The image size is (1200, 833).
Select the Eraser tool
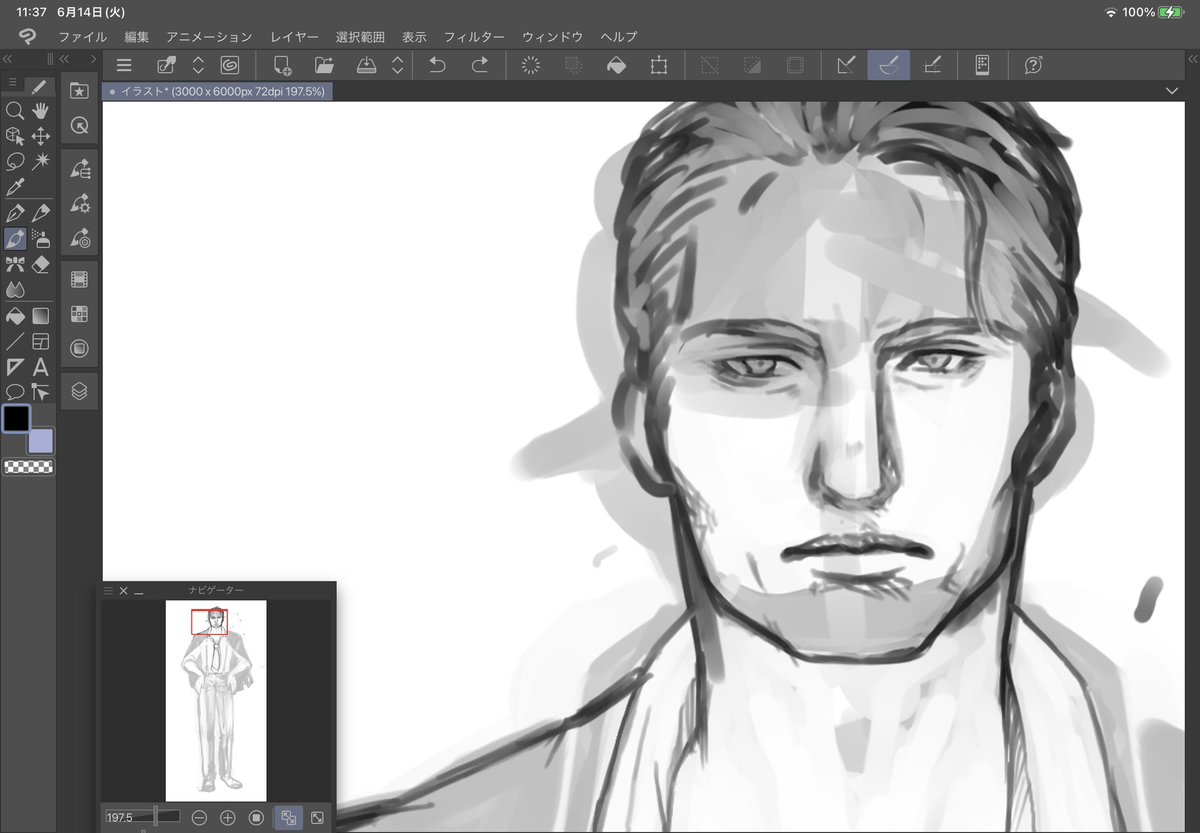point(41,264)
